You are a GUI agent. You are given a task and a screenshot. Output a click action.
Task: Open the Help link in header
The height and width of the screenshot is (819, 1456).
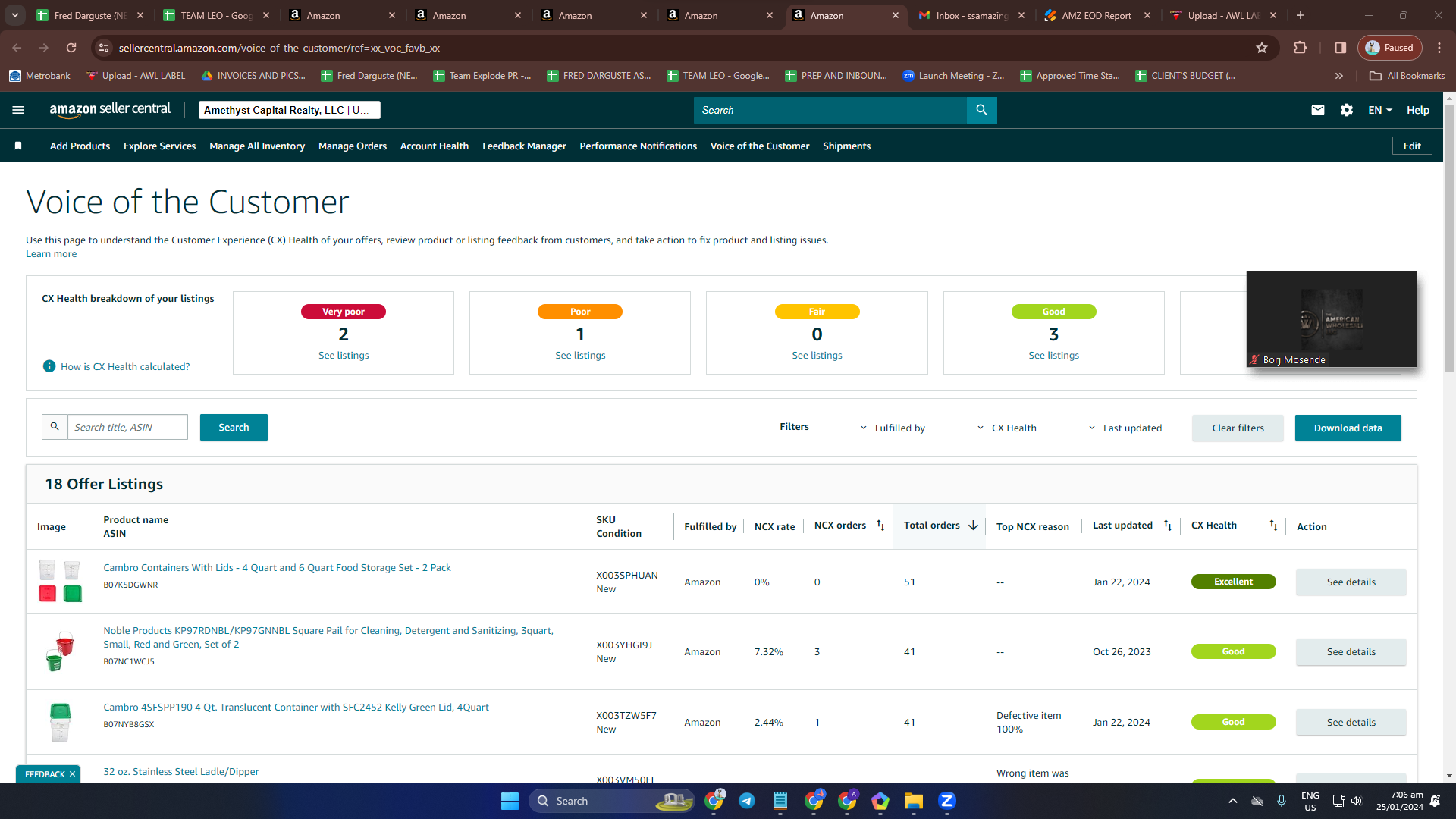click(x=1418, y=110)
